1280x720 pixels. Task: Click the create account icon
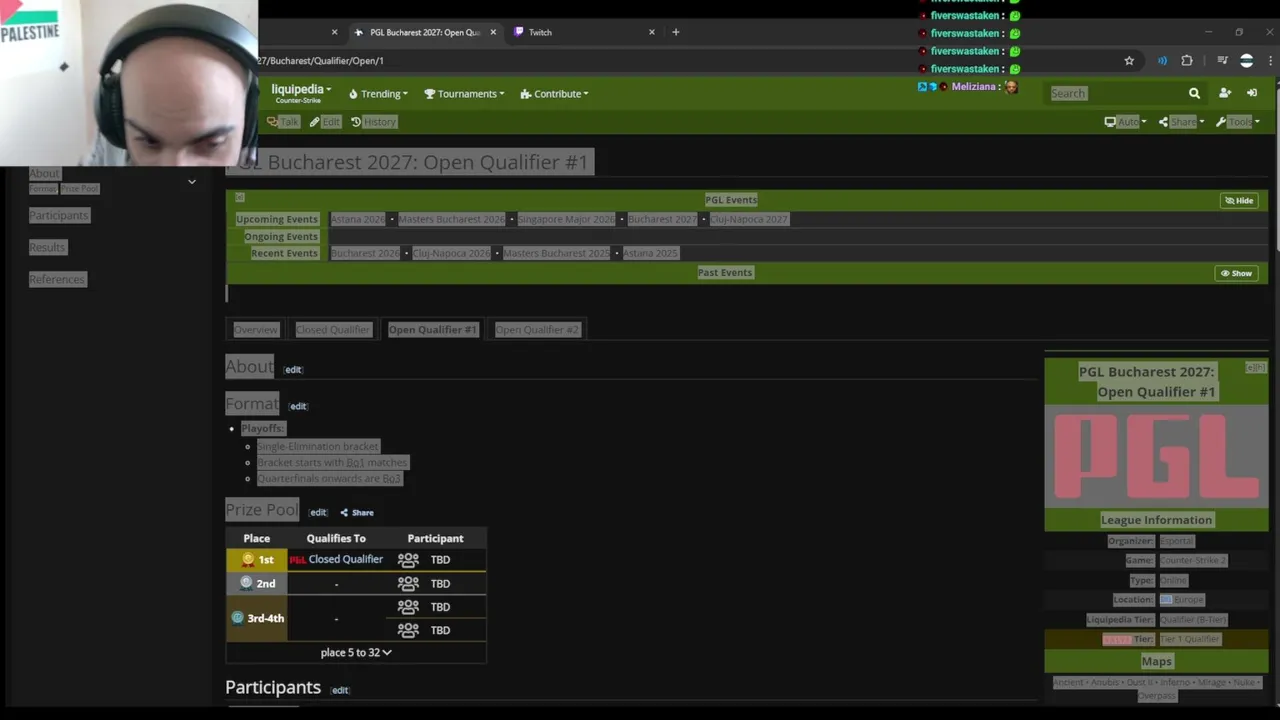pyautogui.click(x=1225, y=93)
